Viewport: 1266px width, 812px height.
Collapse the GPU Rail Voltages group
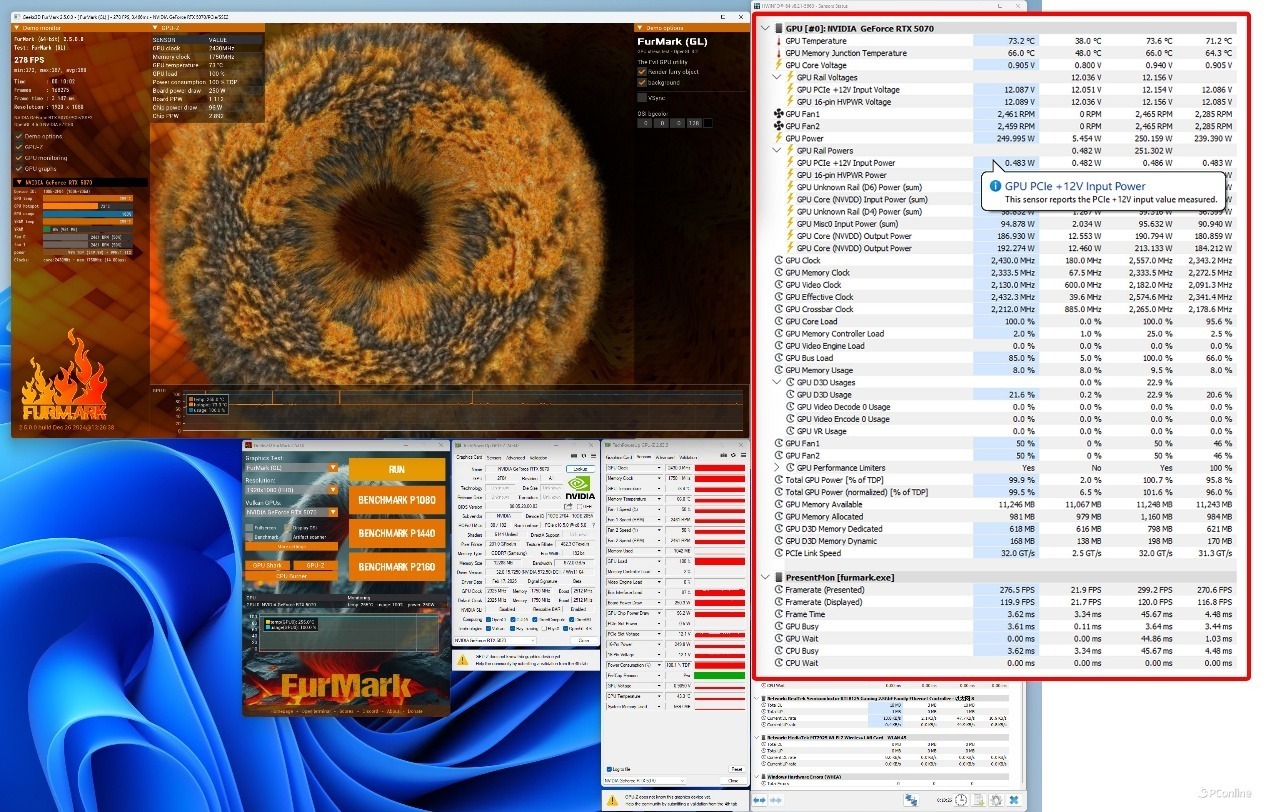pos(777,77)
